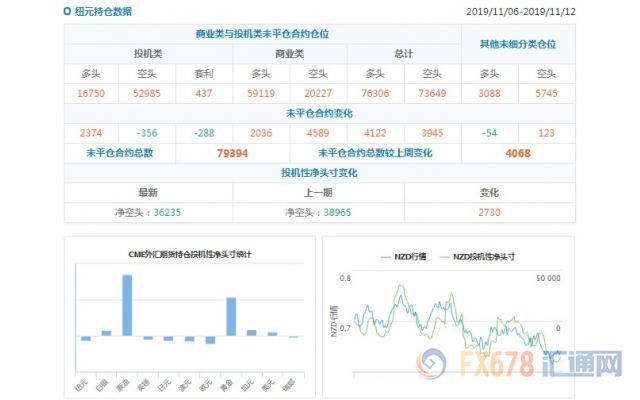Click the 50 000 right axis label

(548, 278)
